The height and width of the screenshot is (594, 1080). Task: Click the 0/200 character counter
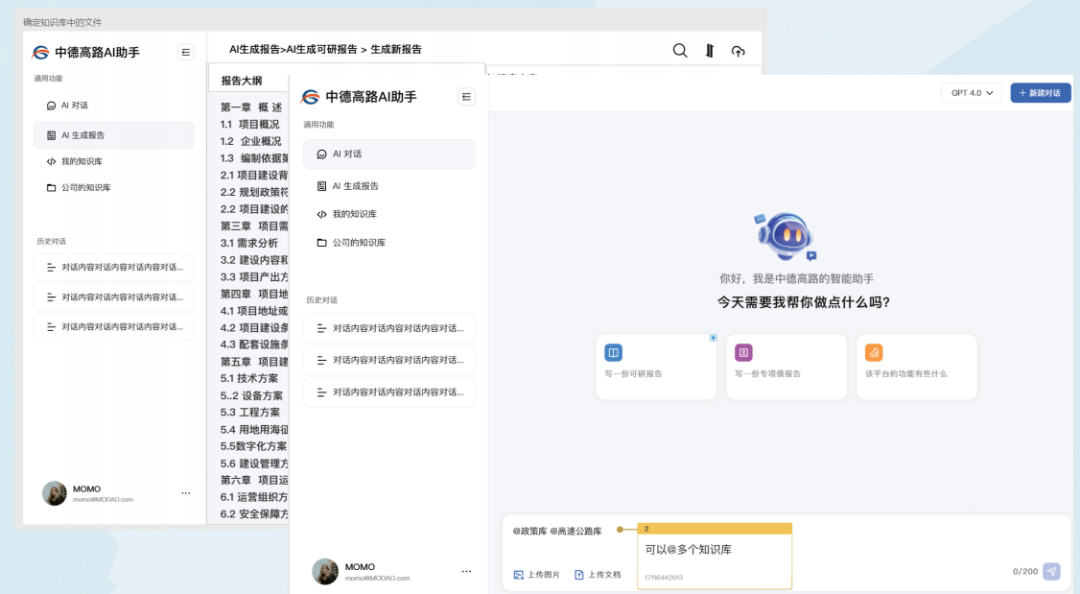coord(1025,571)
